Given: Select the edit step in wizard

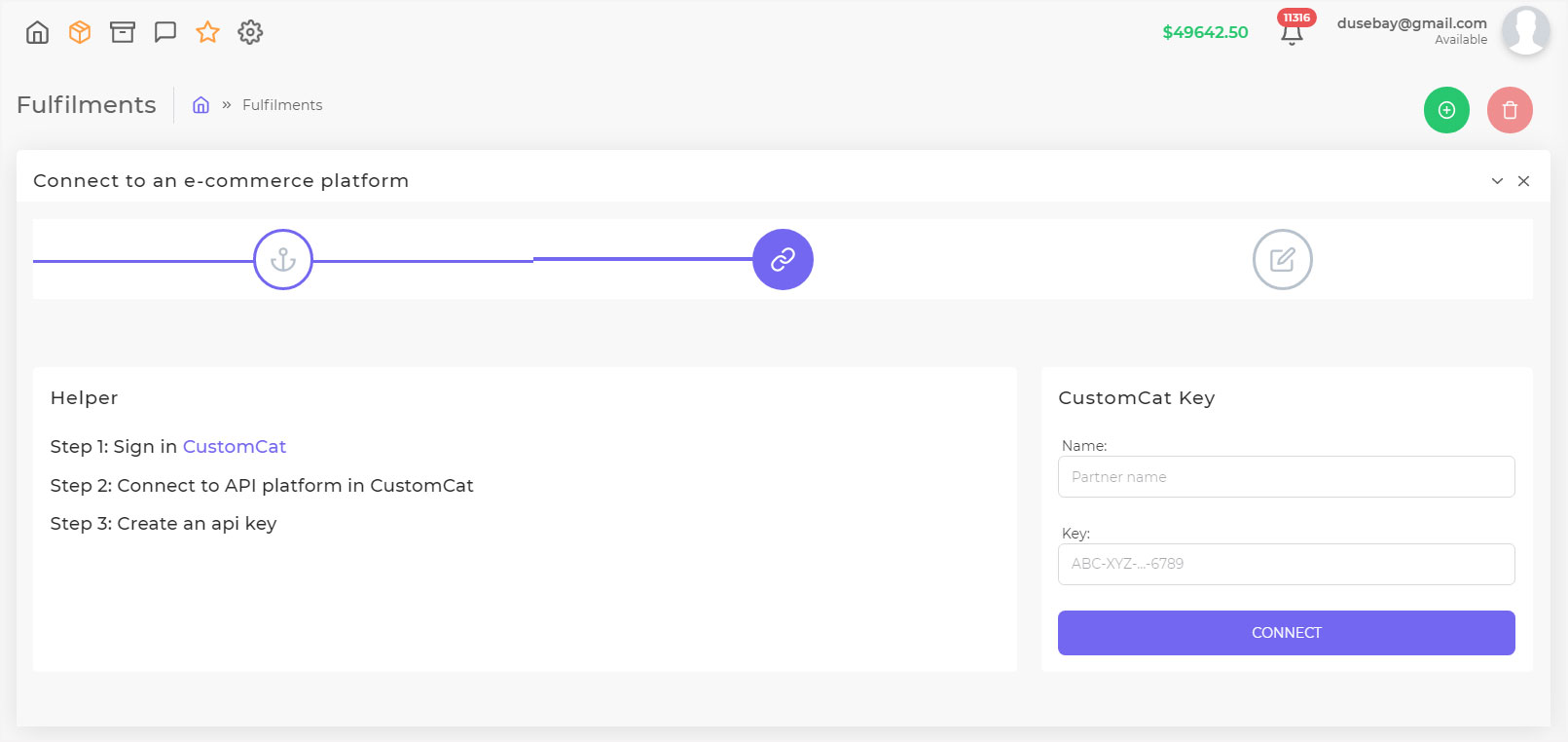Looking at the screenshot, I should pos(1282,259).
